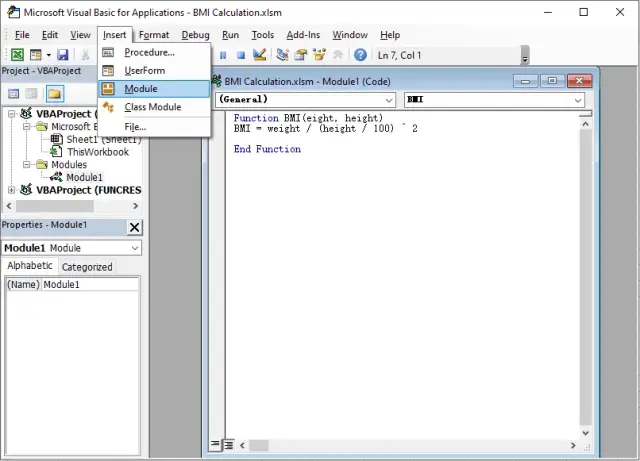Switch to Full Module View button

(228, 444)
